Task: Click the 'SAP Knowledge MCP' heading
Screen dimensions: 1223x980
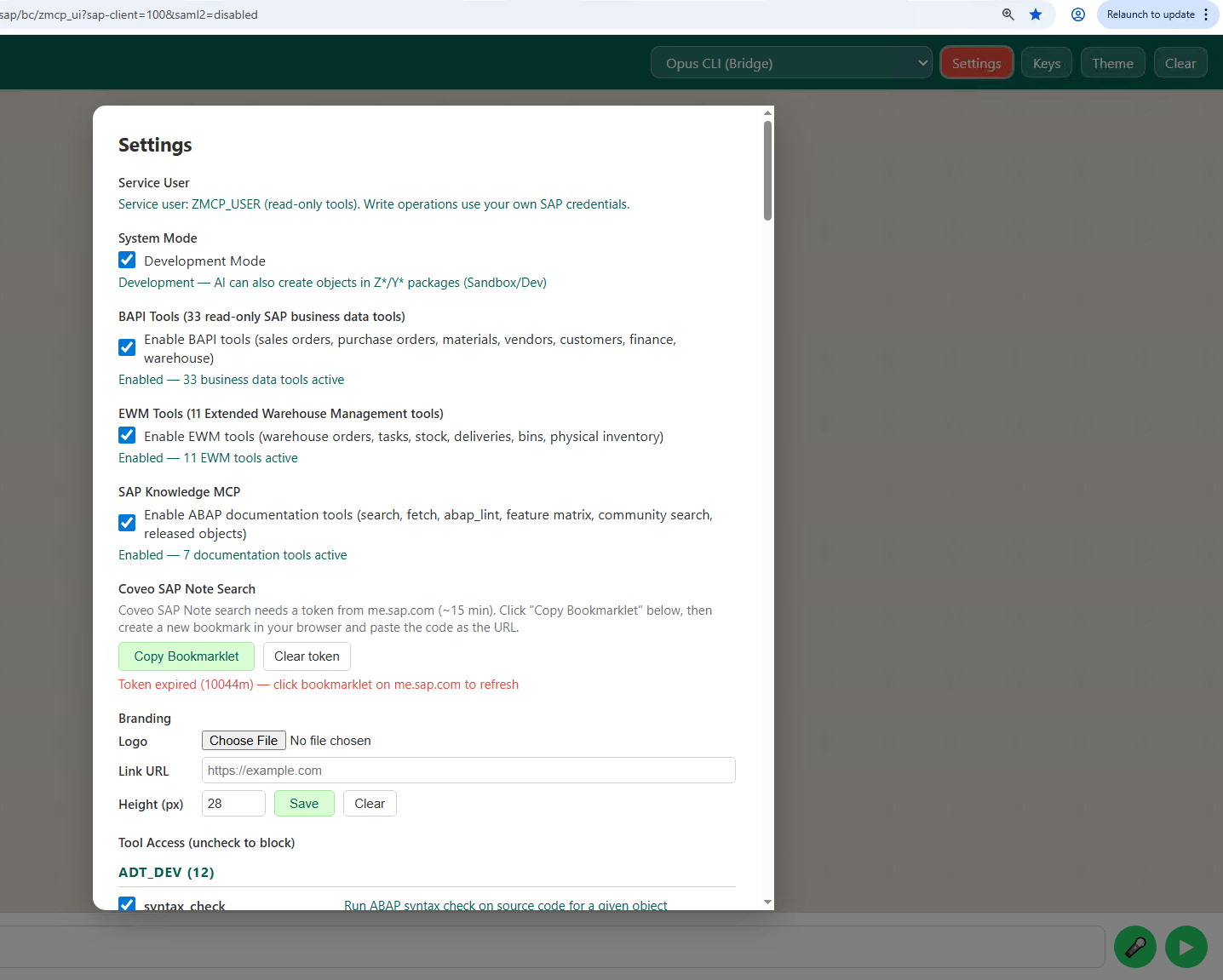Action: coord(180,492)
